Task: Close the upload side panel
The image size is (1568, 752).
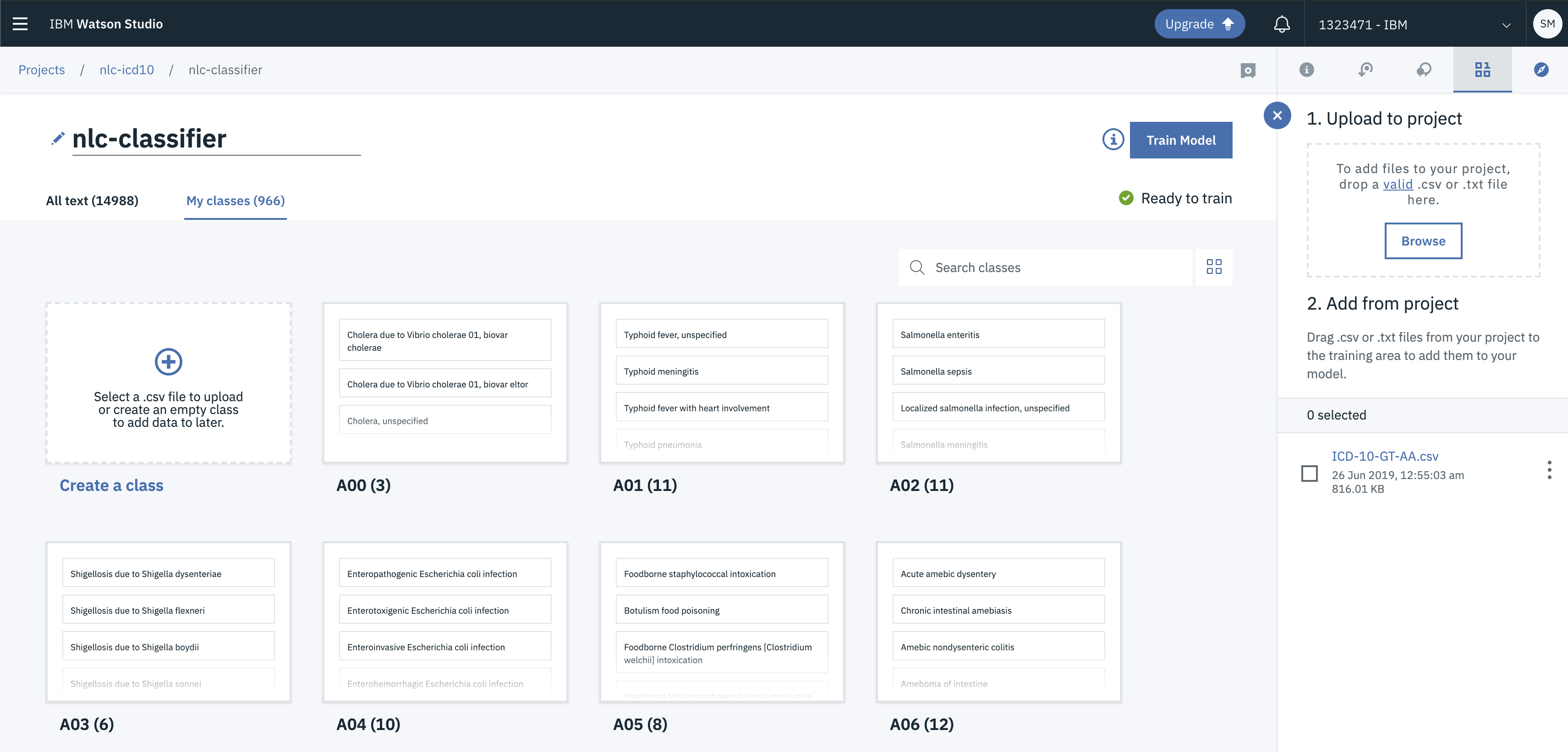Action: [x=1277, y=115]
